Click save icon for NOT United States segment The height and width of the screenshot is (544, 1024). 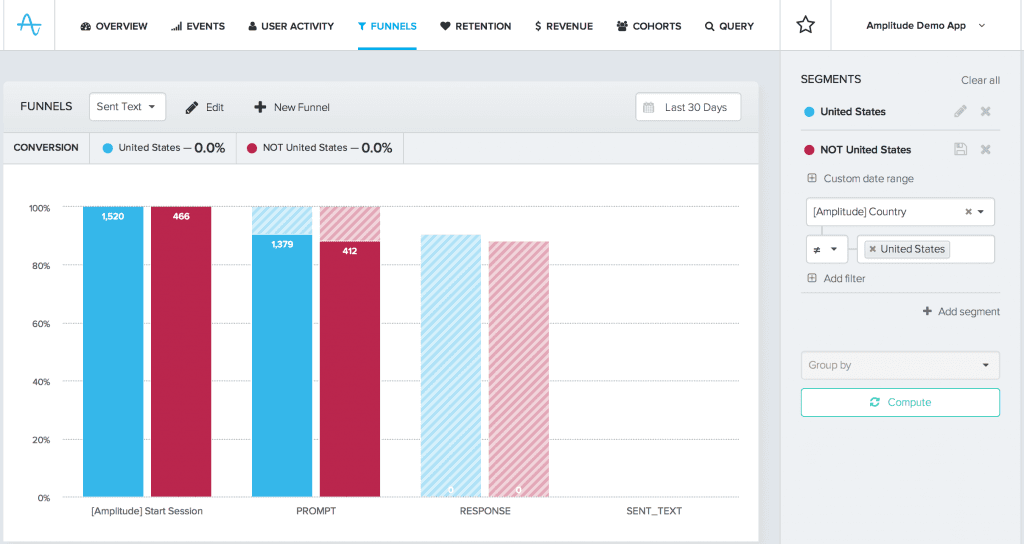[960, 150]
